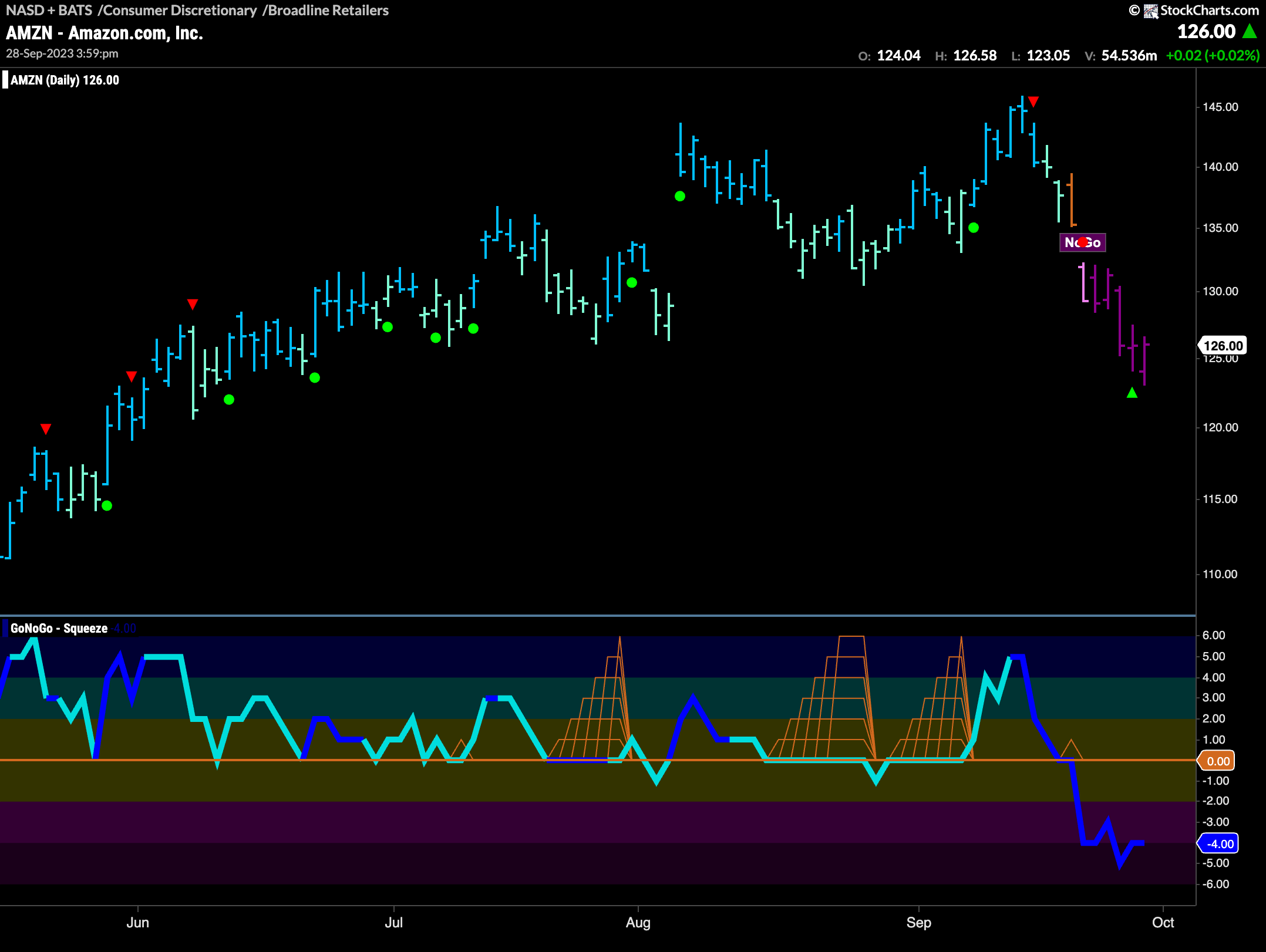Viewport: 1266px width, 952px height.
Task: Click the -6.00 oscillator axis label
Action: (x=1215, y=884)
